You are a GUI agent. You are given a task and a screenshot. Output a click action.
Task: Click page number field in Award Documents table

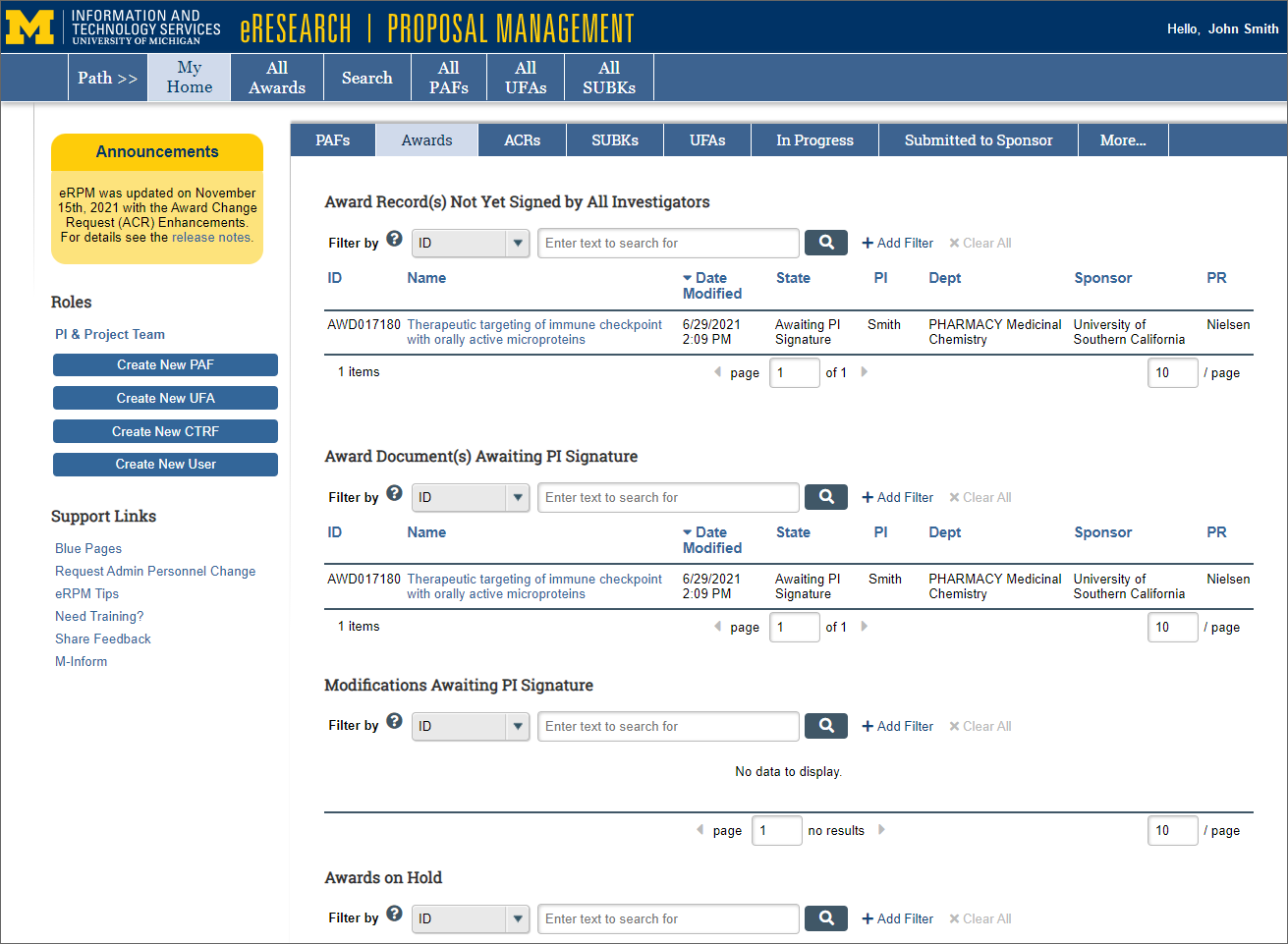(x=795, y=627)
